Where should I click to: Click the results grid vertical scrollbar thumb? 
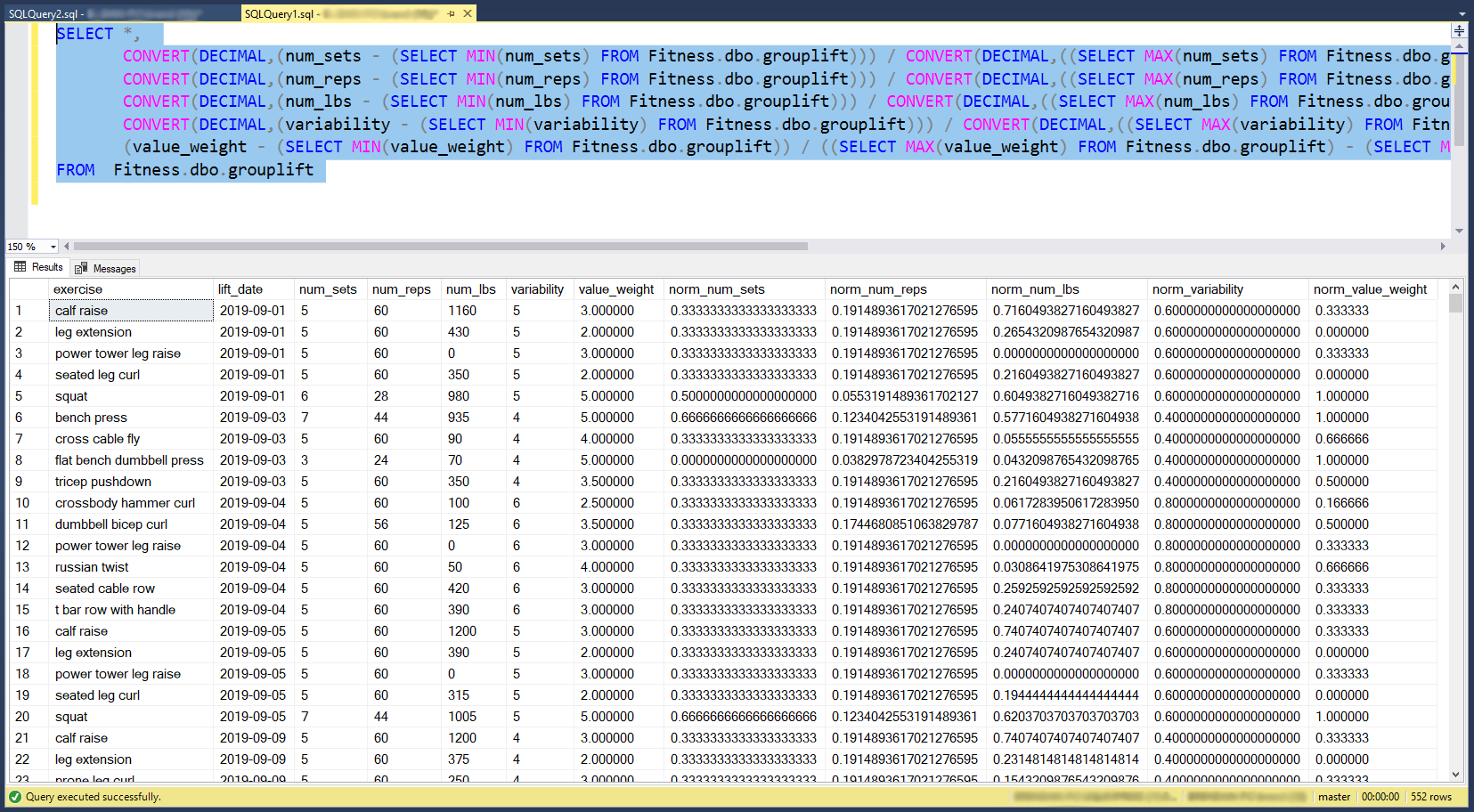click(1456, 304)
